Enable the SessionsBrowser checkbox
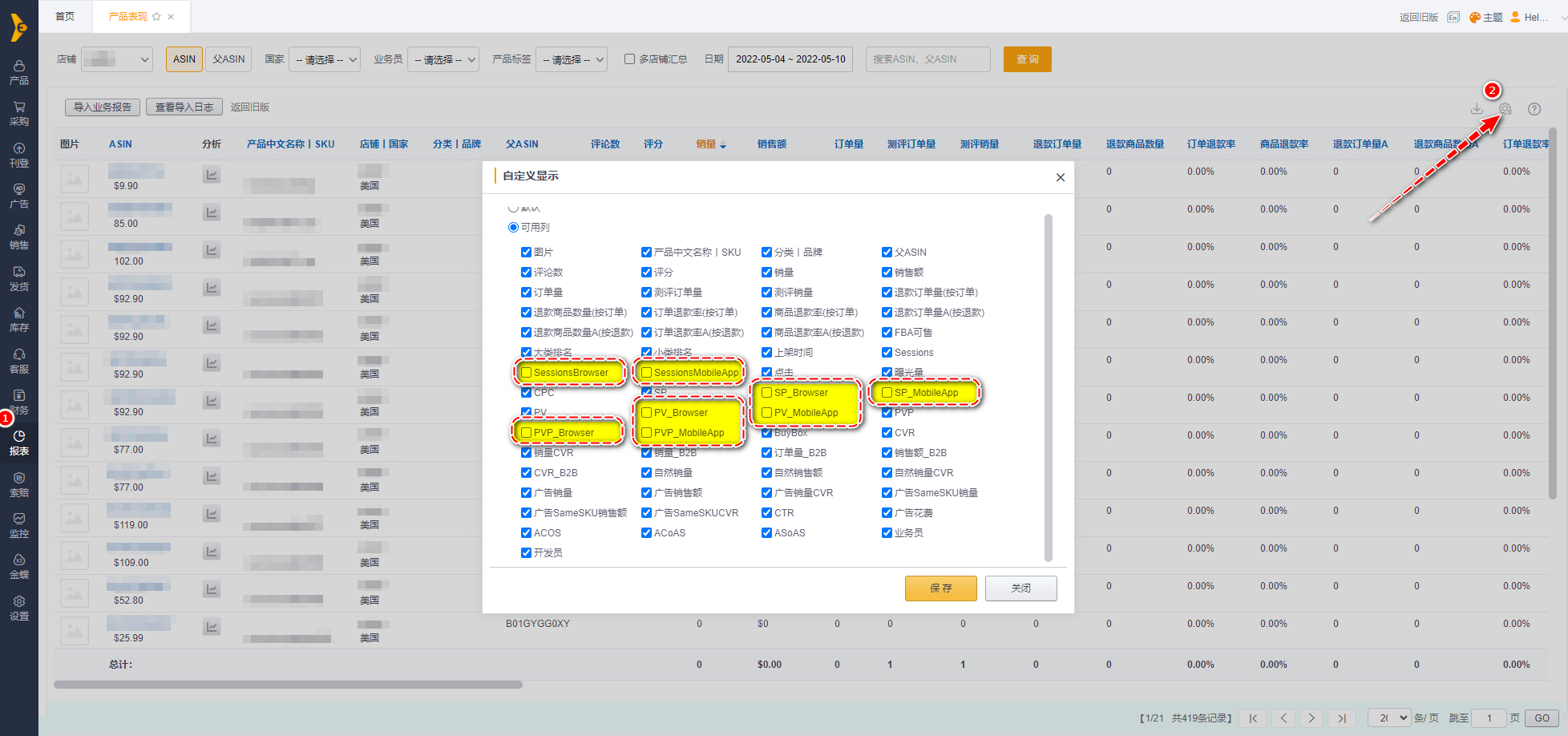 pos(527,373)
